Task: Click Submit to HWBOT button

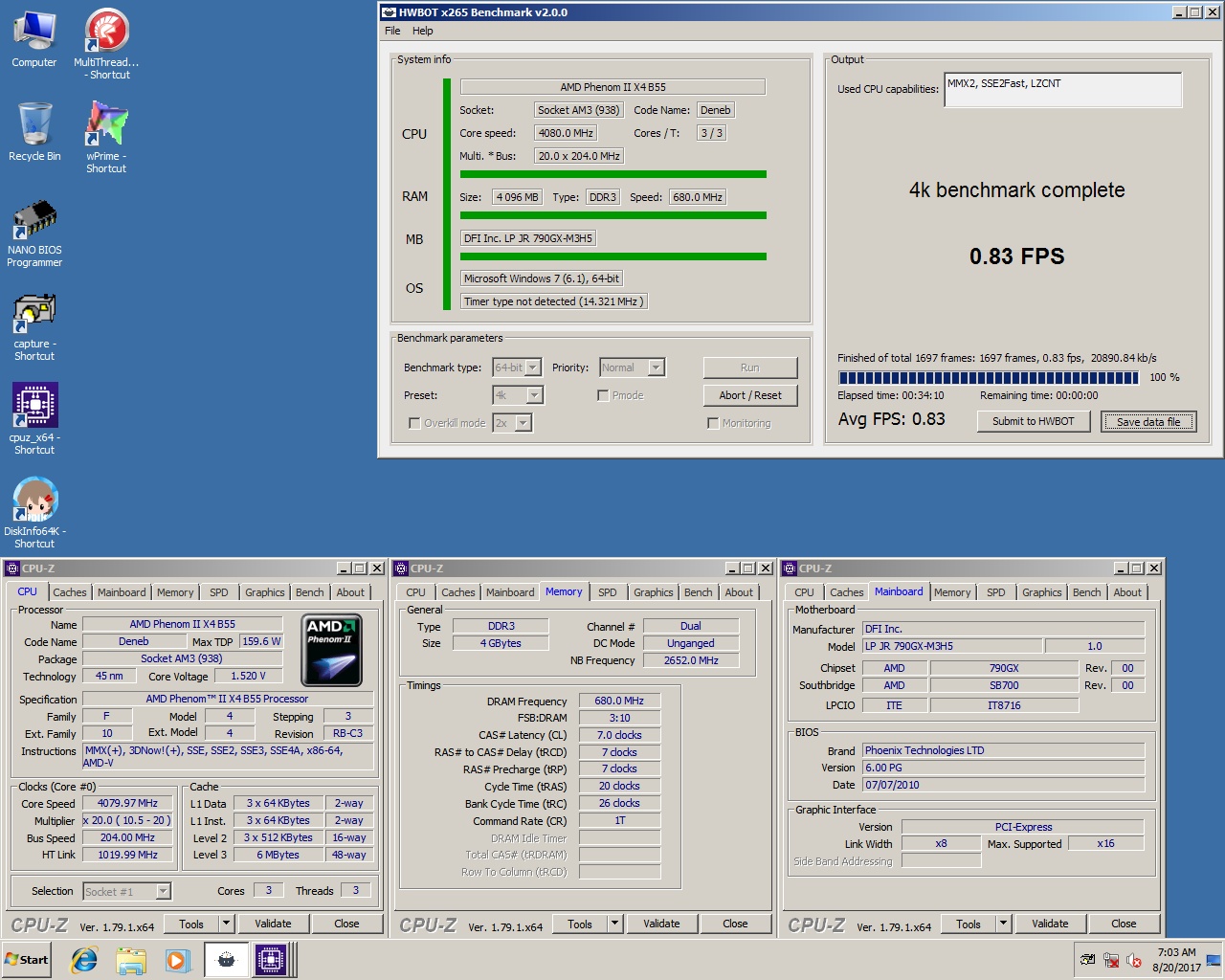Action: point(1034,421)
